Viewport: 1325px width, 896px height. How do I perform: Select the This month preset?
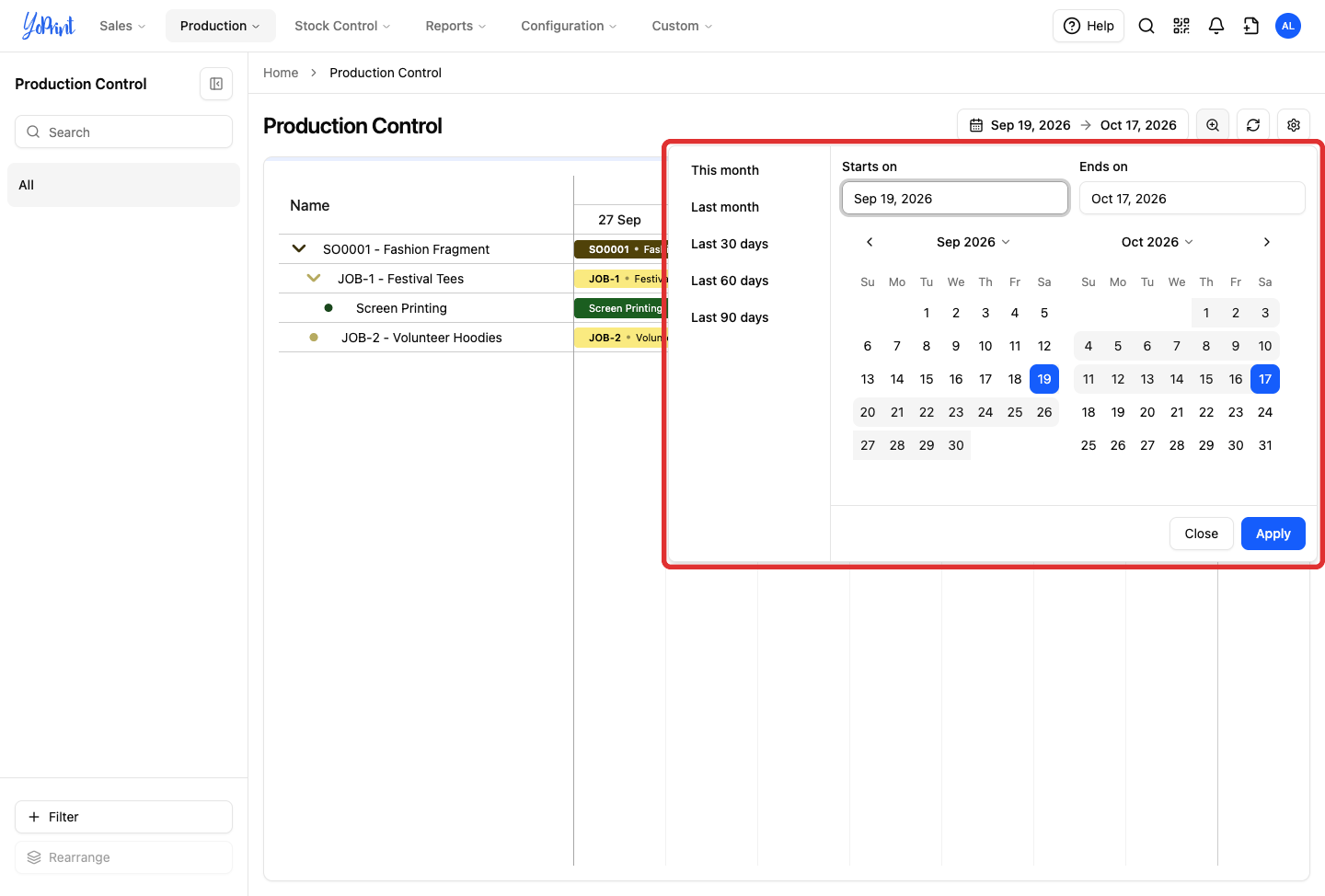725,170
